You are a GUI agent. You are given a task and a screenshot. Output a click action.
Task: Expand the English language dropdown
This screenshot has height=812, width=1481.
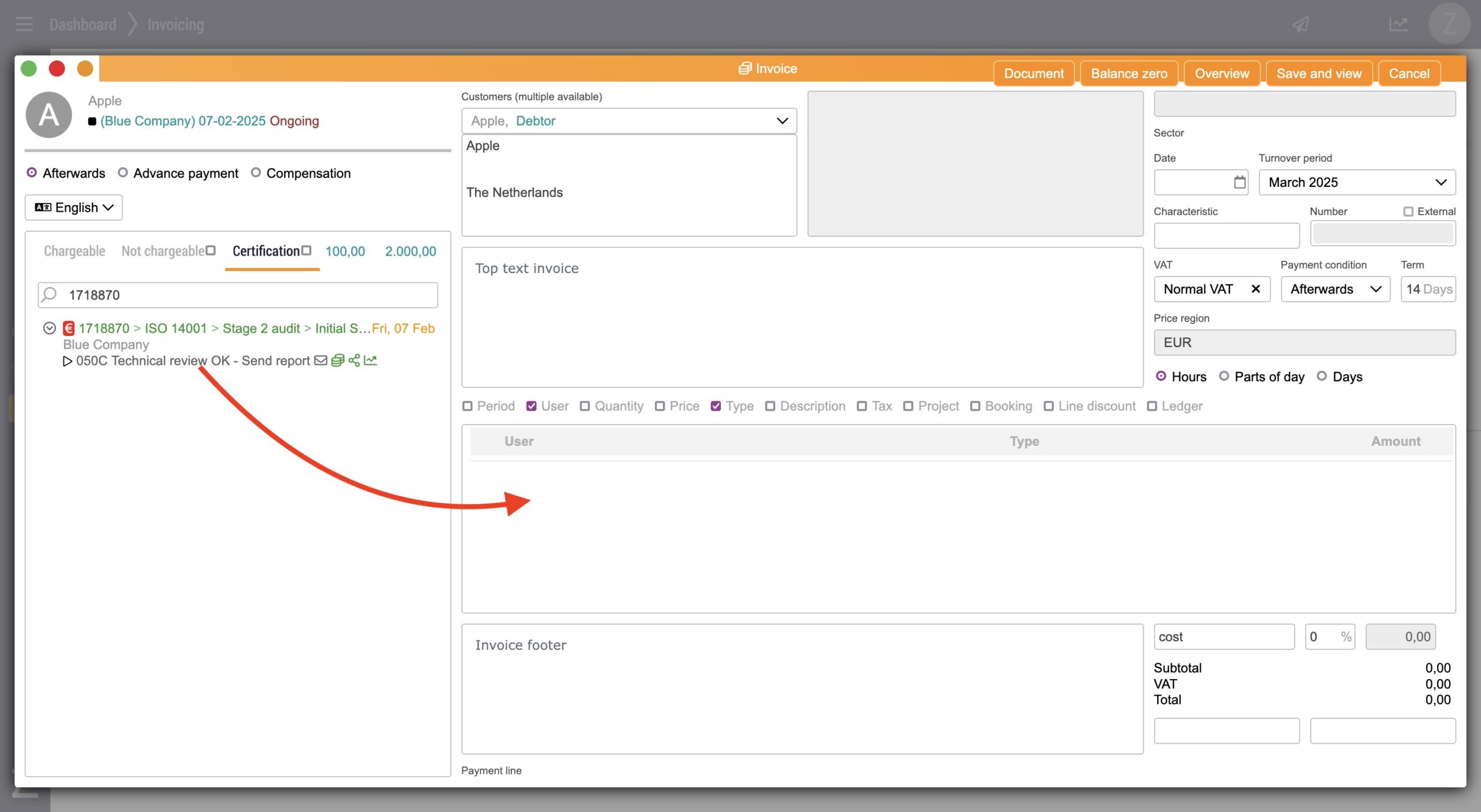tap(74, 208)
